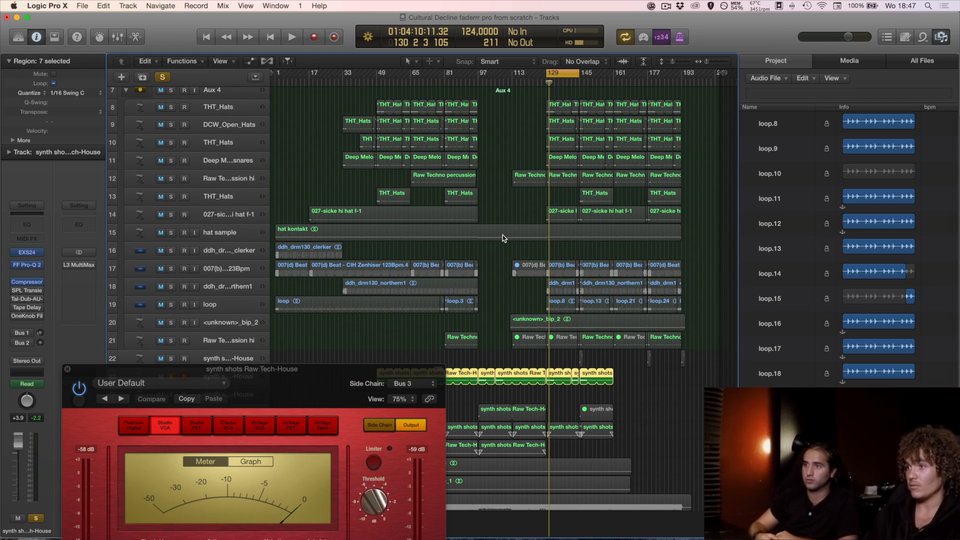Open the Quick Help question icon

click(77, 37)
